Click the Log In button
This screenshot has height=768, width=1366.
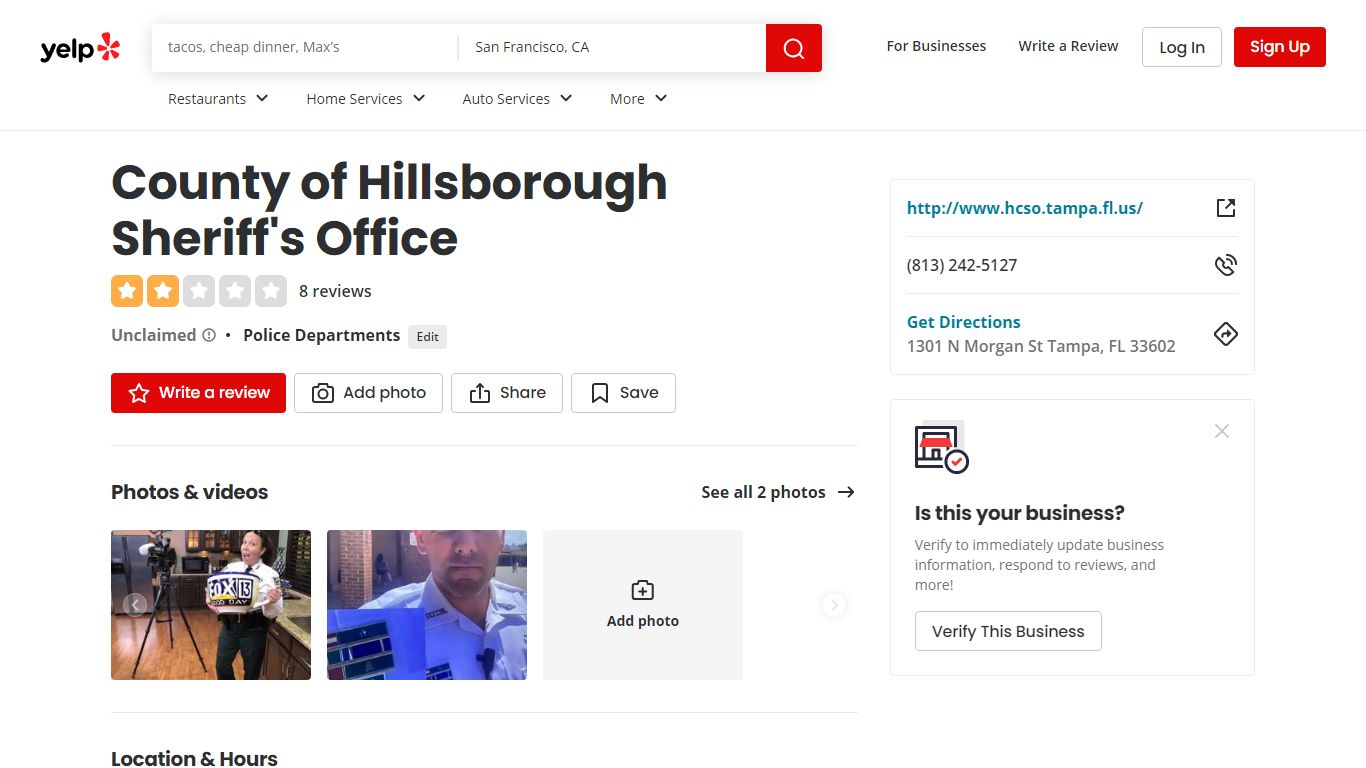click(x=1181, y=47)
